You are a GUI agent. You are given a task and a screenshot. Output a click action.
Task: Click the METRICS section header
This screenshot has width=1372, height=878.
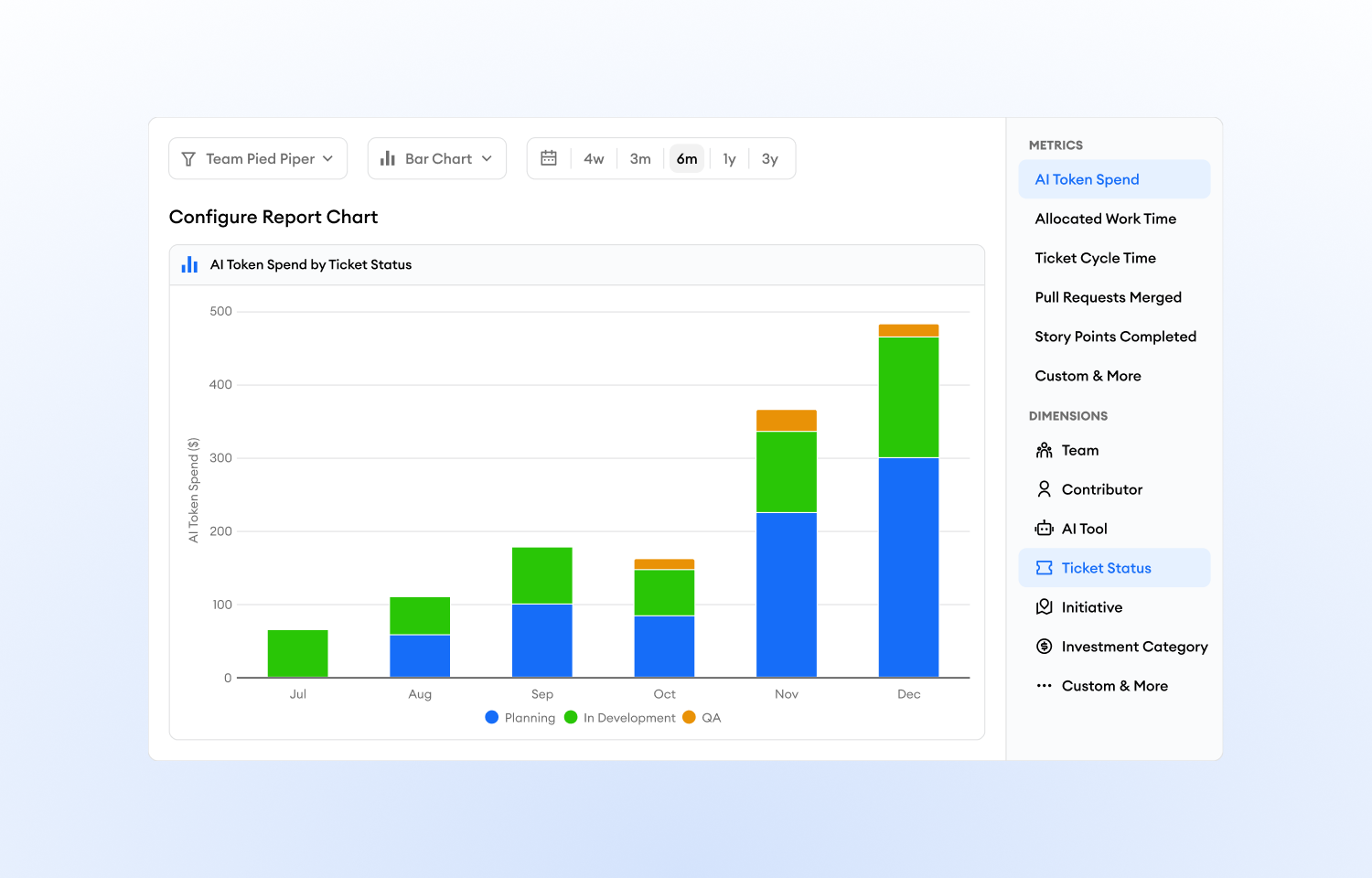1056,145
